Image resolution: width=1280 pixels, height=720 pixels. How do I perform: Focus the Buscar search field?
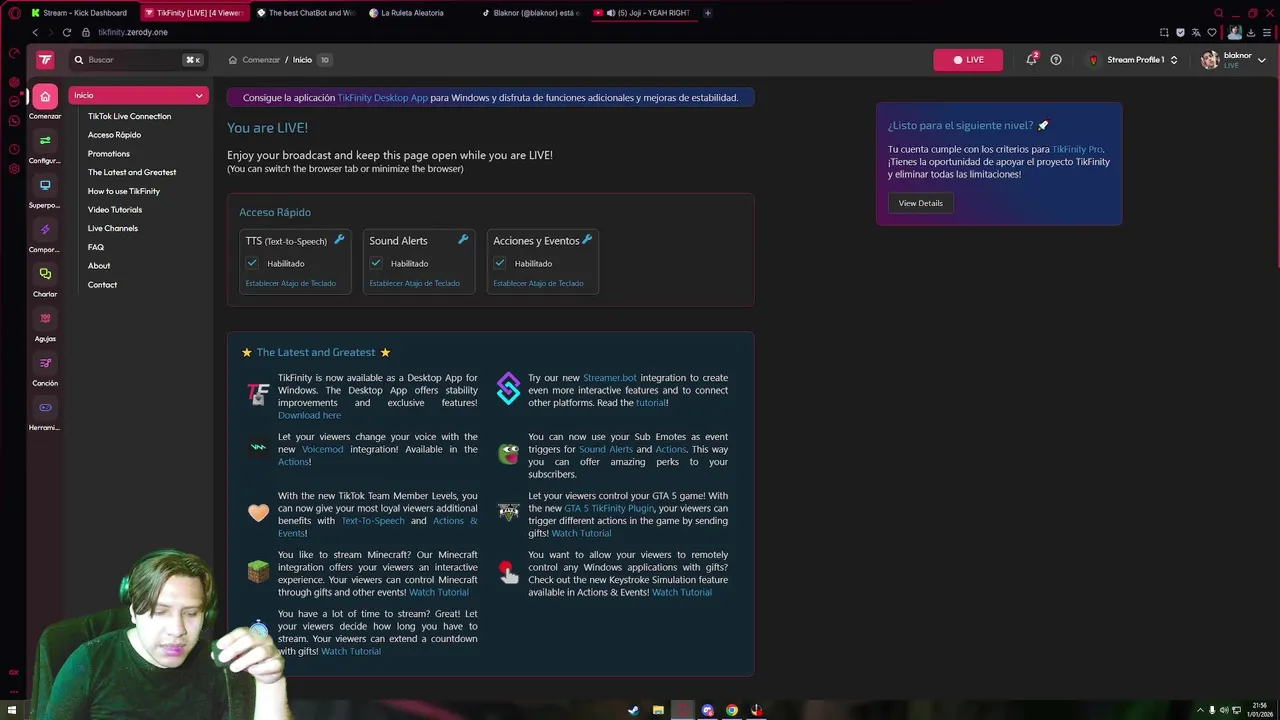(x=138, y=60)
